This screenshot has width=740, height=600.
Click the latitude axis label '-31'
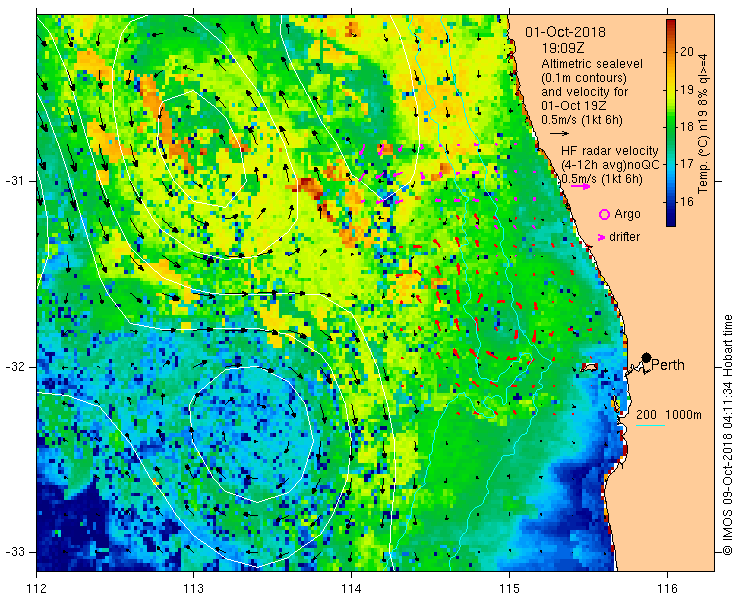click(x=14, y=181)
